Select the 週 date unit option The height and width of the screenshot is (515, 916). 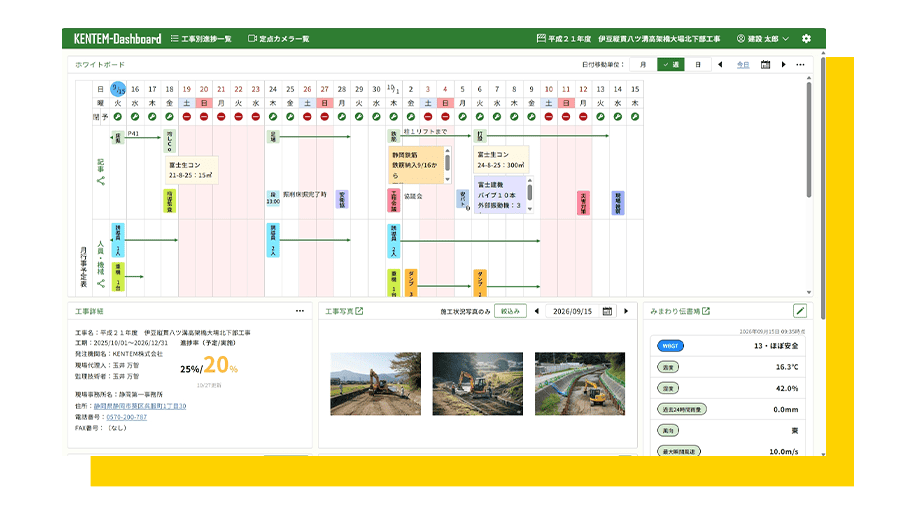[671, 65]
